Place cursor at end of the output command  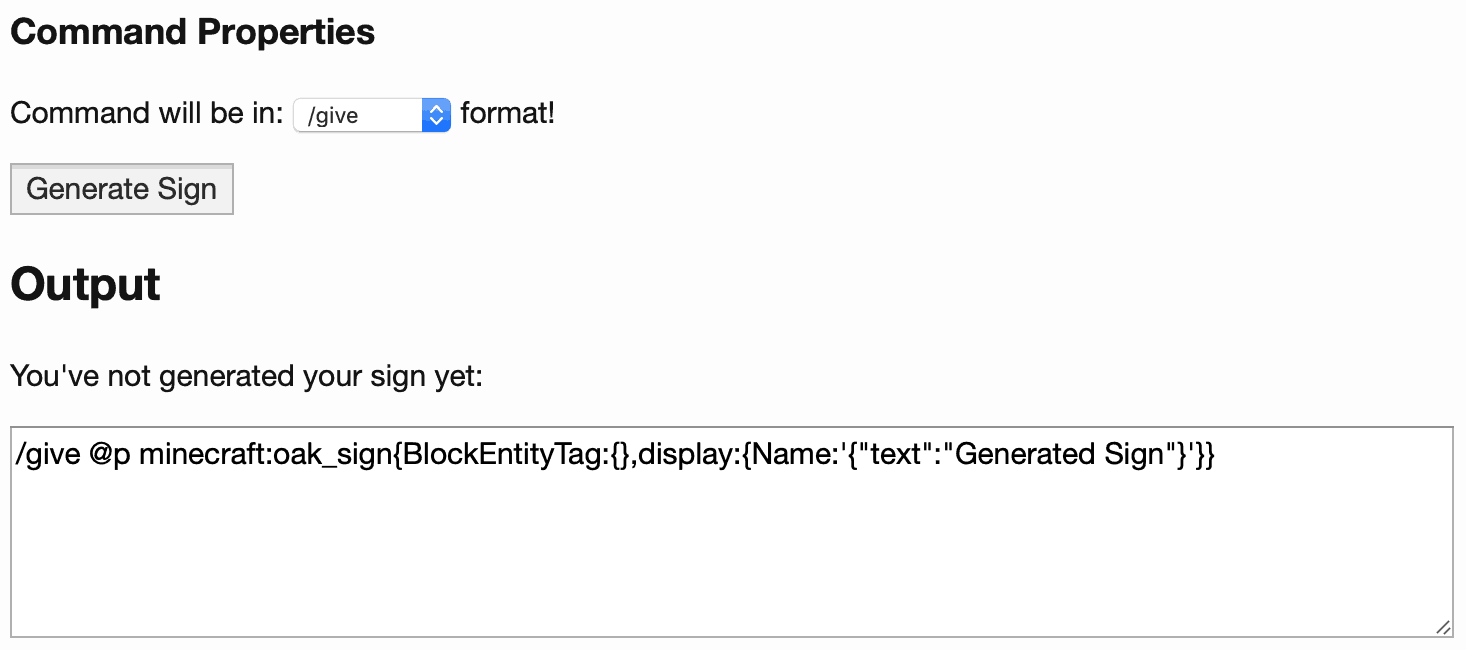1216,455
